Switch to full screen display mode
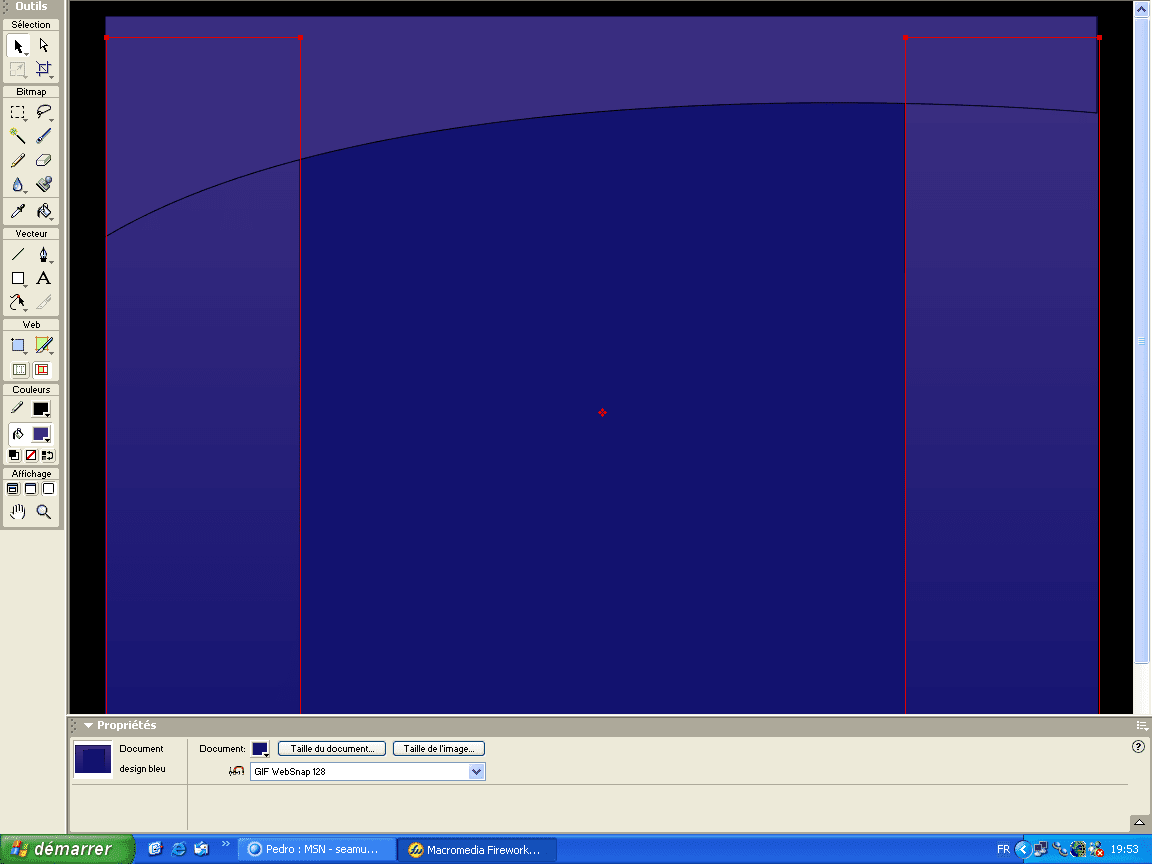This screenshot has width=1152, height=864. click(x=48, y=489)
